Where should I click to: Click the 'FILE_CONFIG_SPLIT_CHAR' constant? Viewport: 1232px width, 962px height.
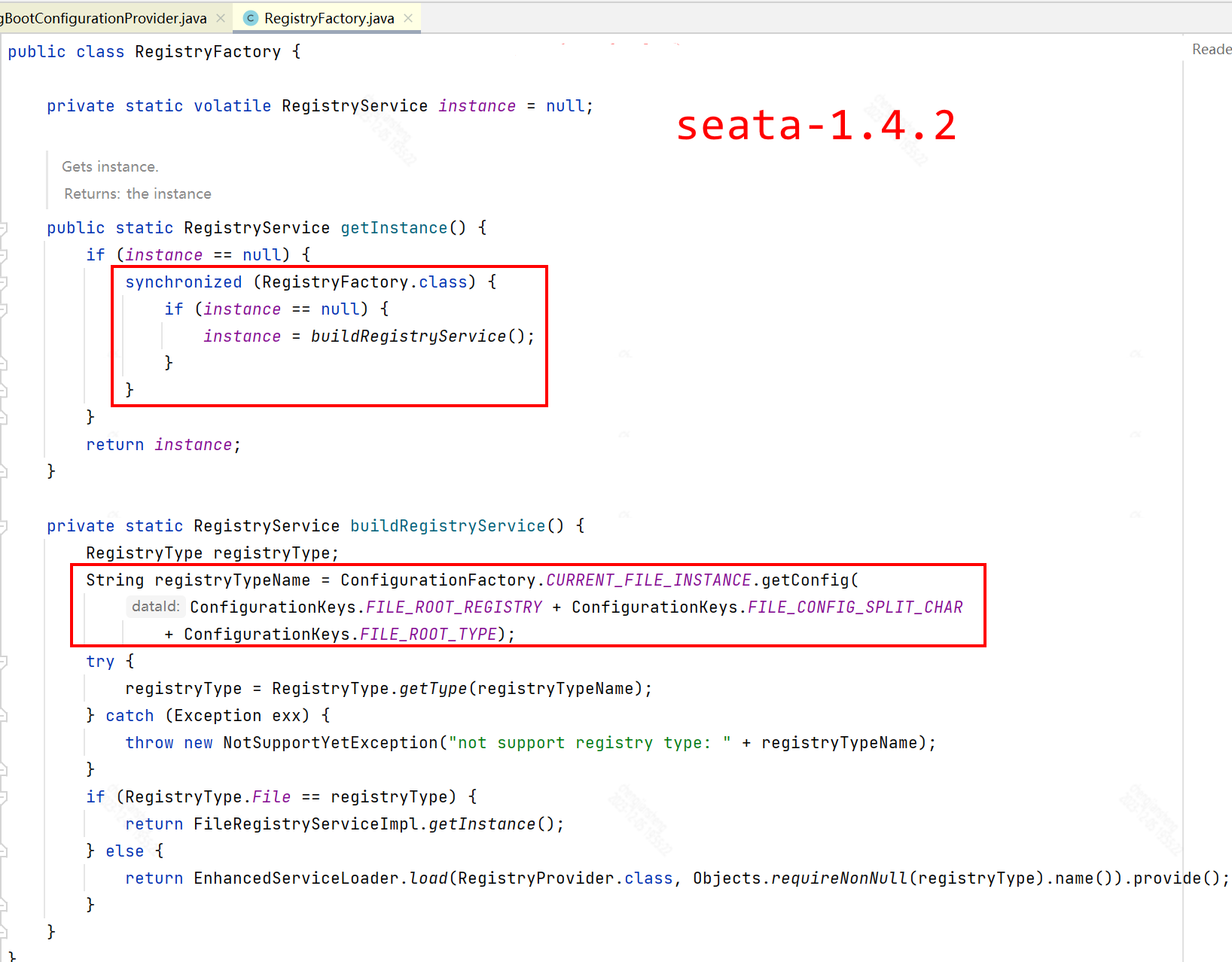click(x=855, y=607)
